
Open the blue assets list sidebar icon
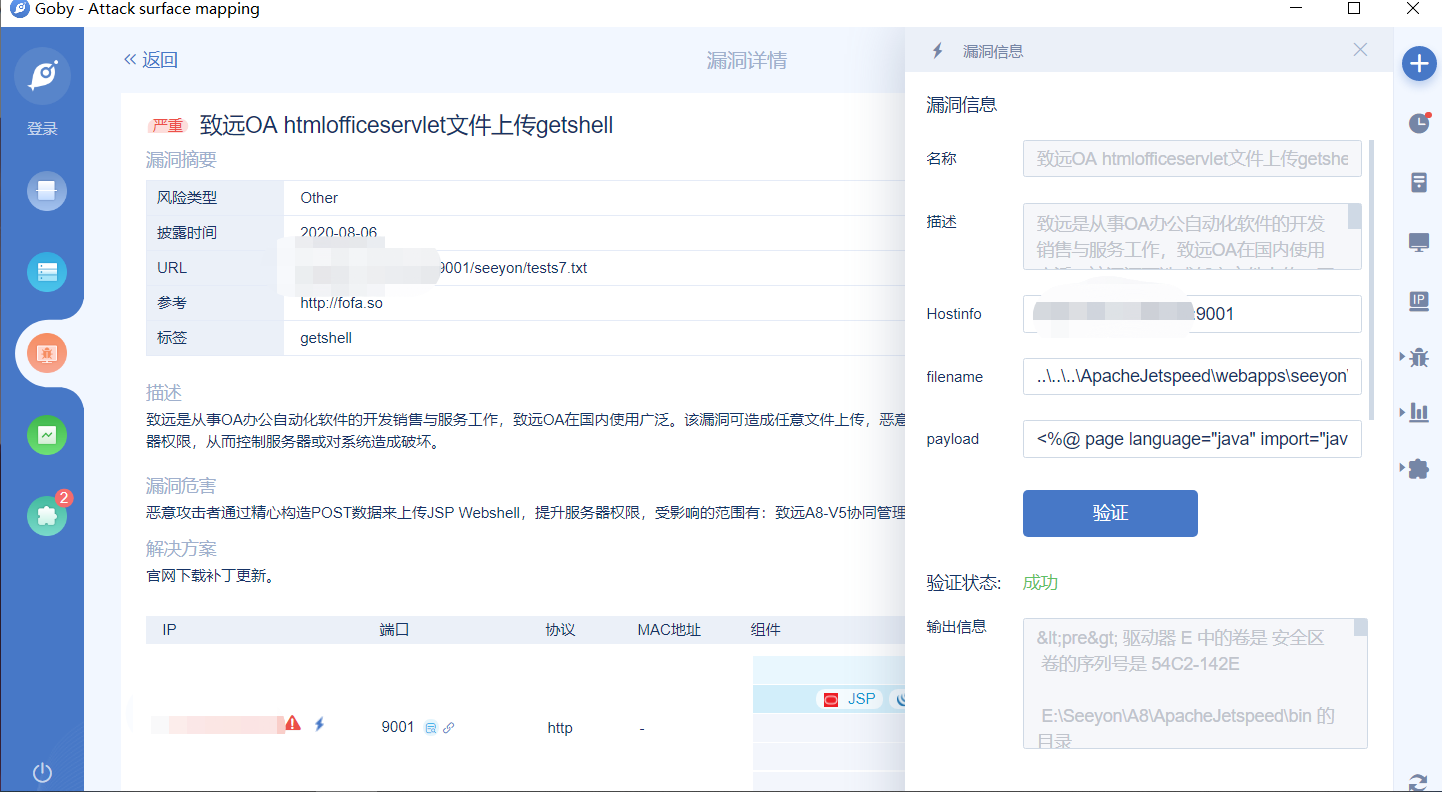[x=47, y=271]
